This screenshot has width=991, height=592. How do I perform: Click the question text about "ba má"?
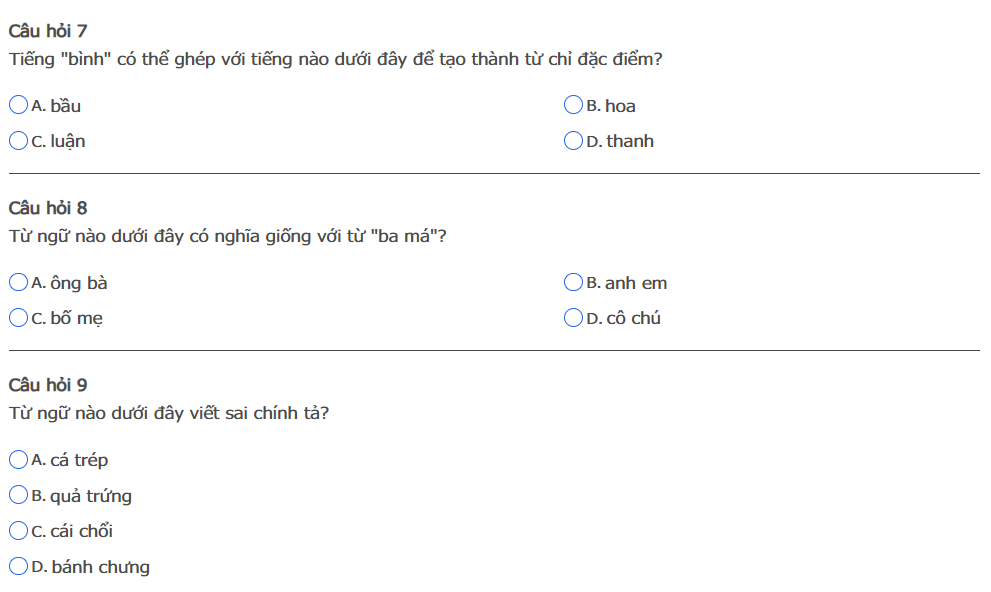(x=227, y=237)
